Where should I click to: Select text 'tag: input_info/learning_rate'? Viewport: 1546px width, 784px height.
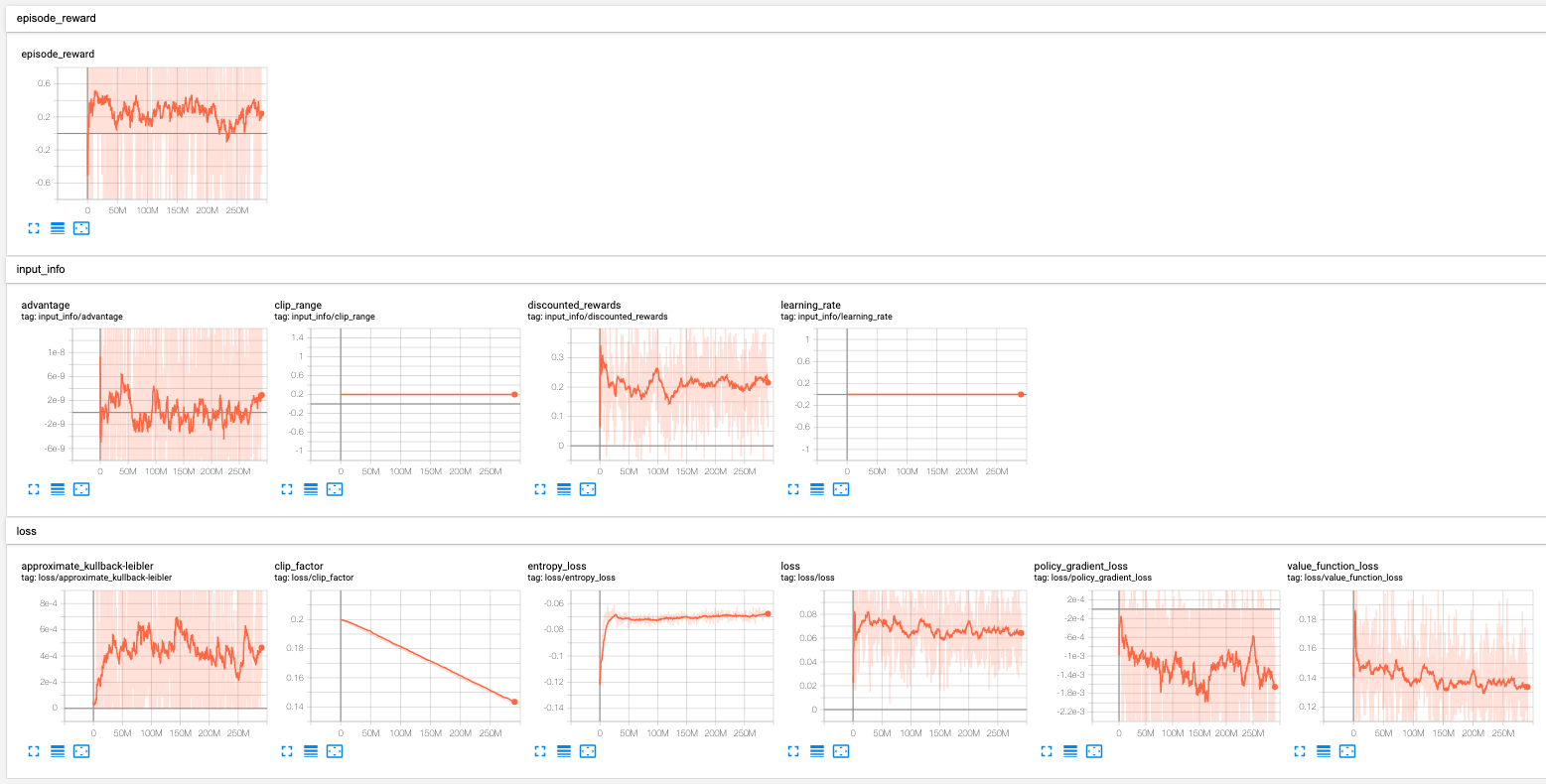[836, 317]
